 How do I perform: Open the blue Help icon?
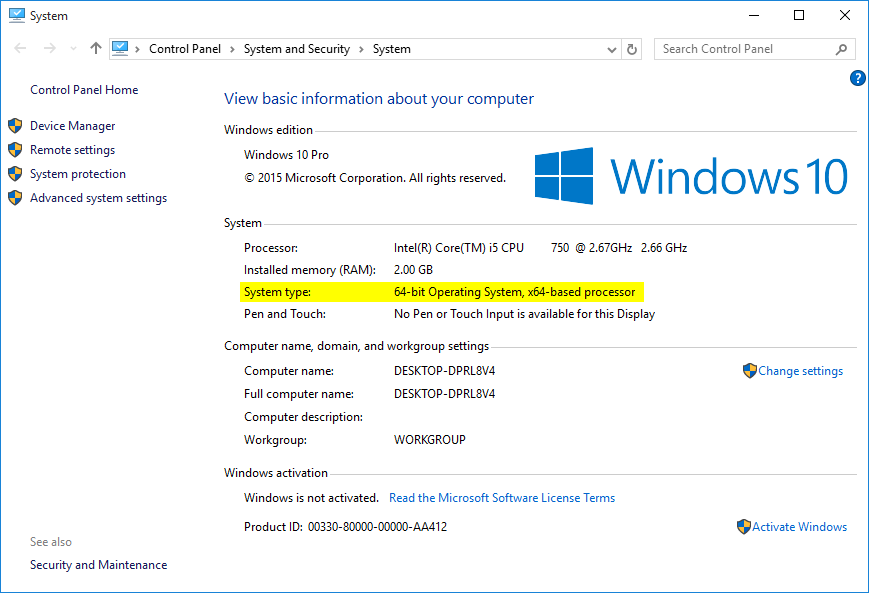coord(858,78)
